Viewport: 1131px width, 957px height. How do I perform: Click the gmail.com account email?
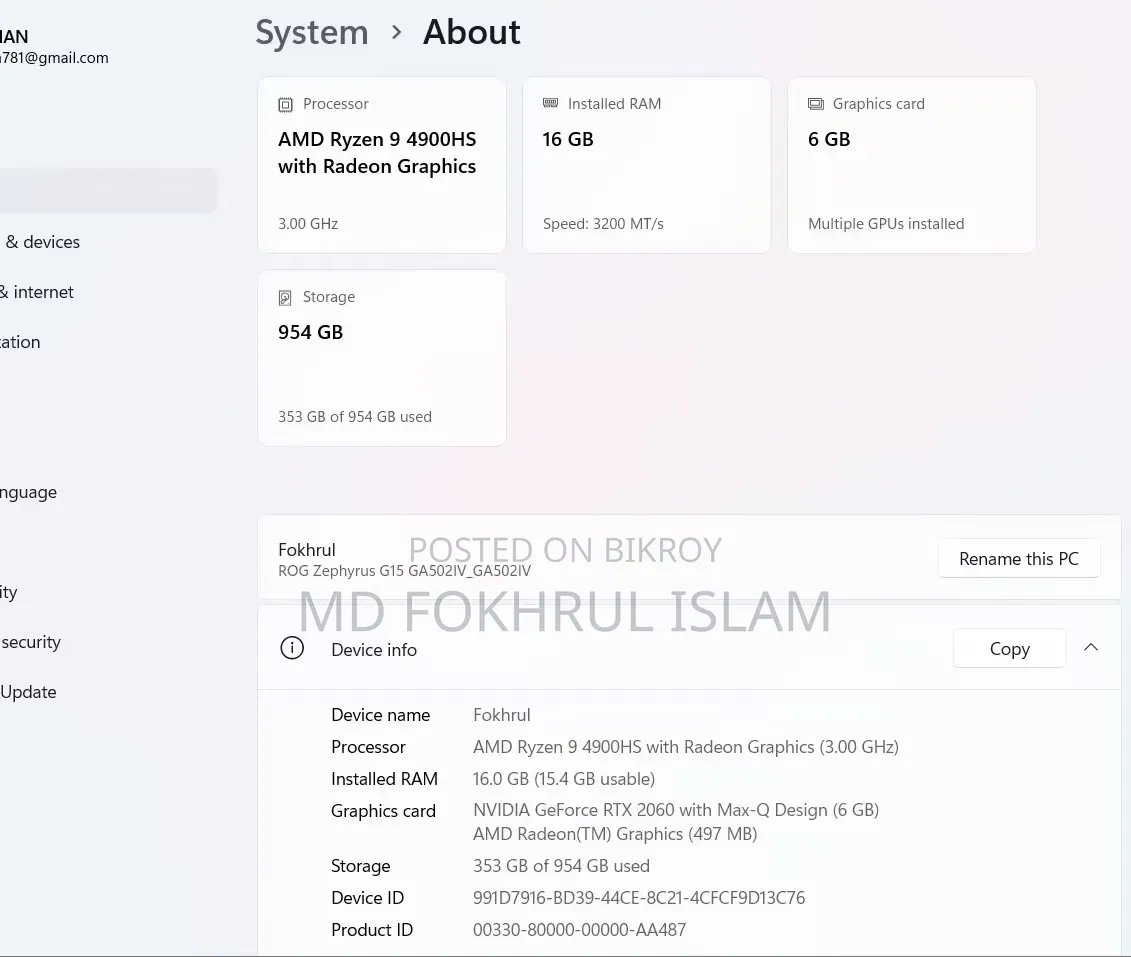[54, 58]
